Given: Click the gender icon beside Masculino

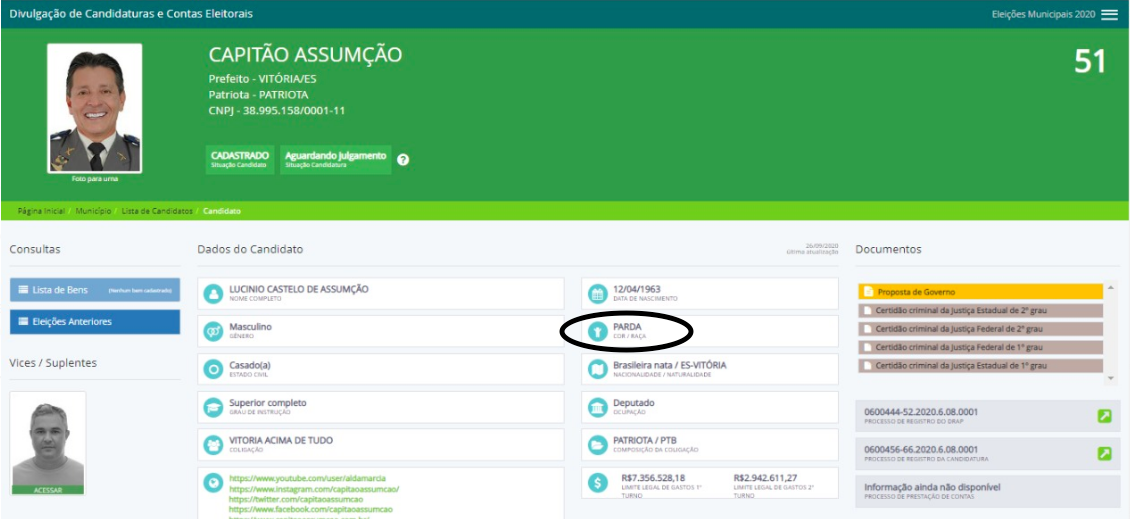Looking at the screenshot, I should click(x=212, y=331).
